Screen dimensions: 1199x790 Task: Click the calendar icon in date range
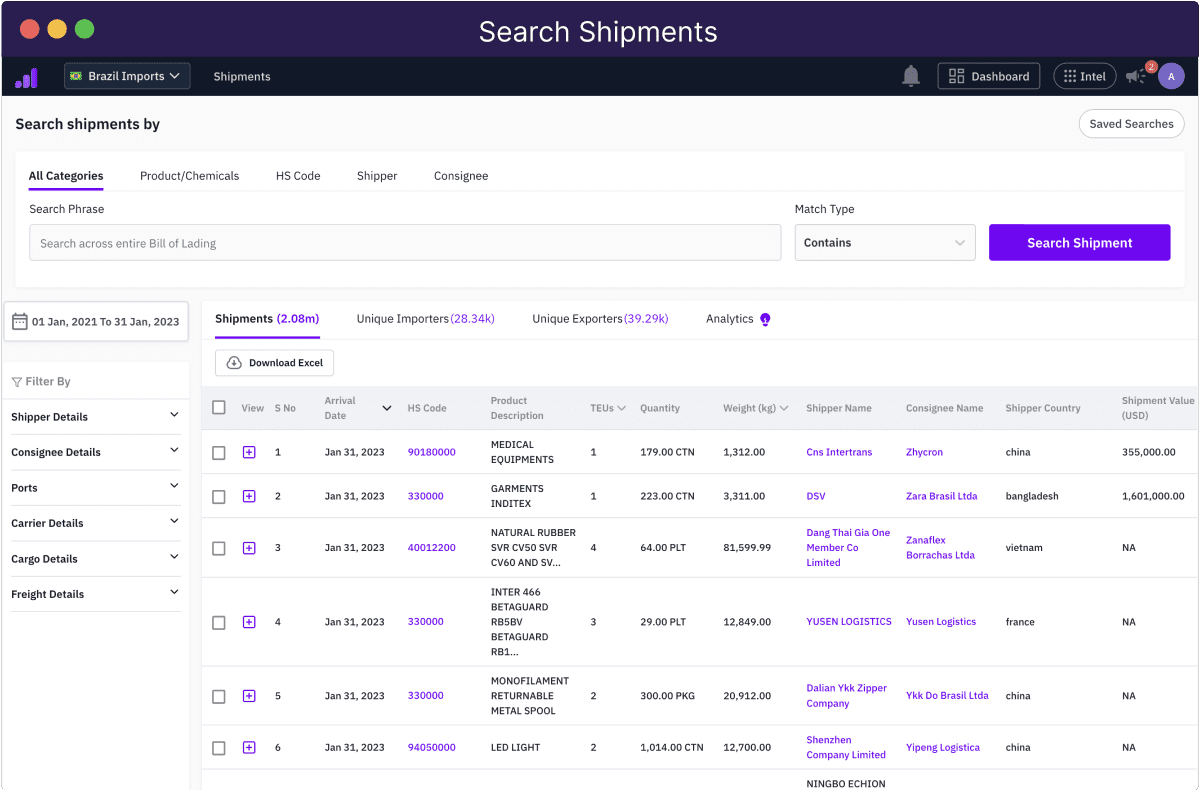(20, 321)
